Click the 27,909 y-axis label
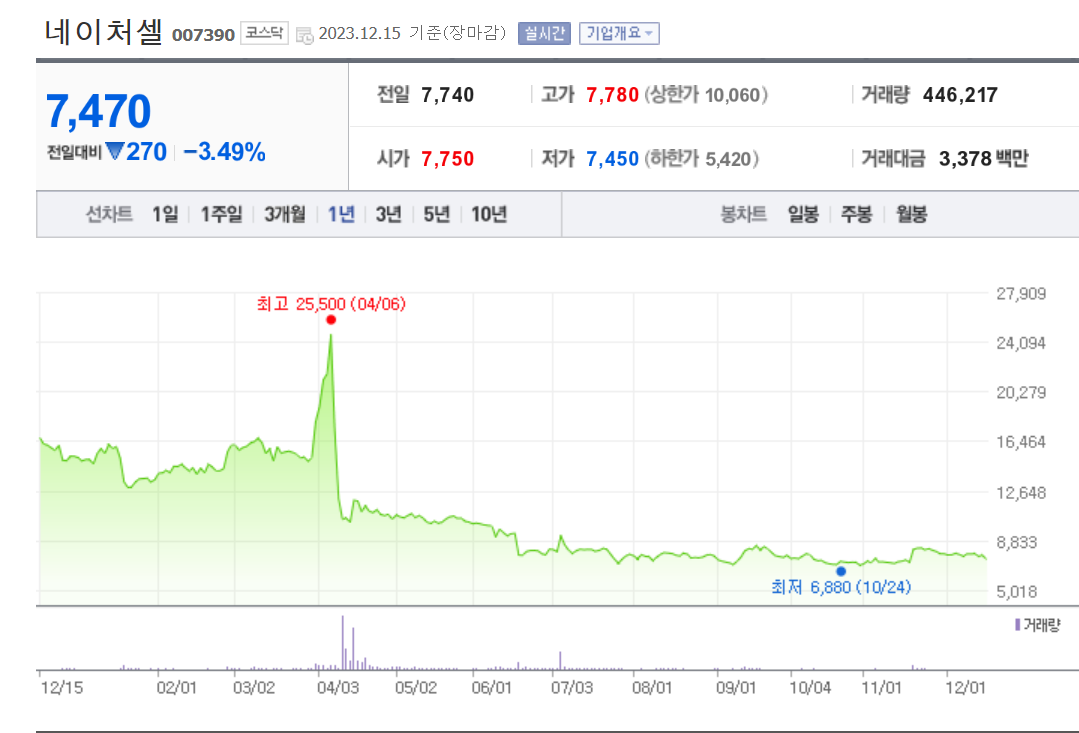1079x733 pixels. (1021, 294)
